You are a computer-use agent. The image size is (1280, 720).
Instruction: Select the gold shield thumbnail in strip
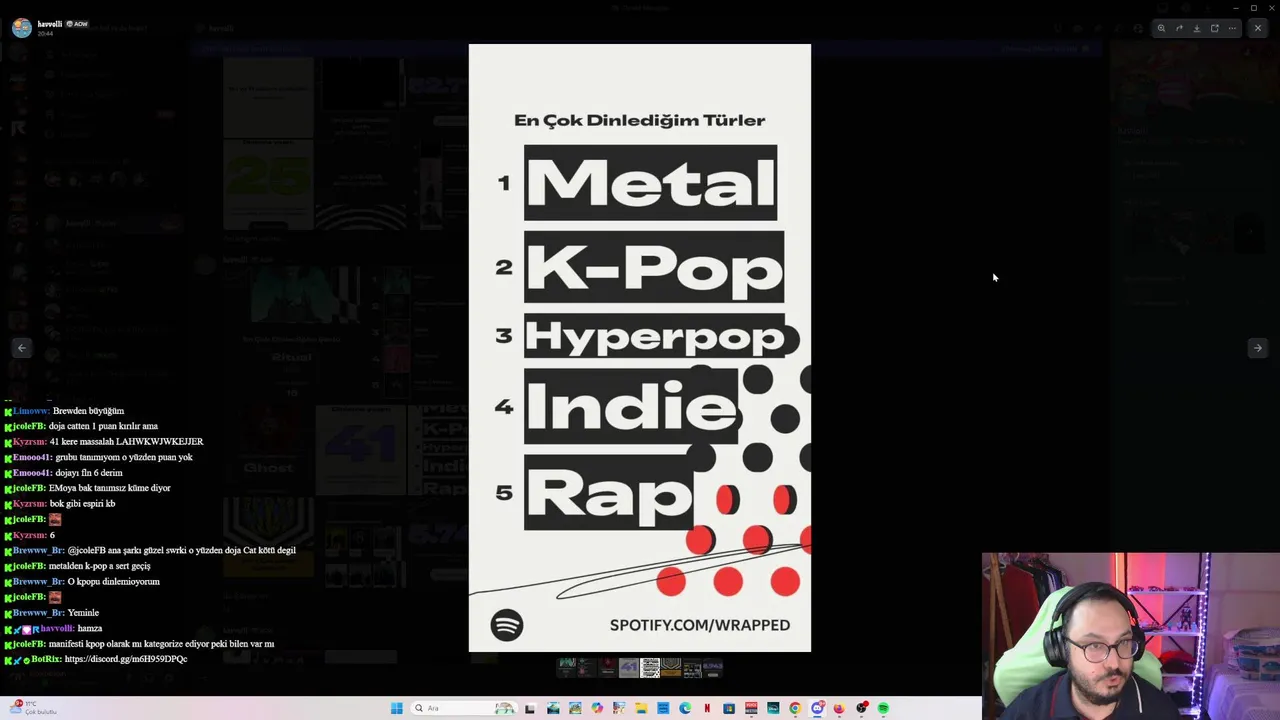(671, 668)
